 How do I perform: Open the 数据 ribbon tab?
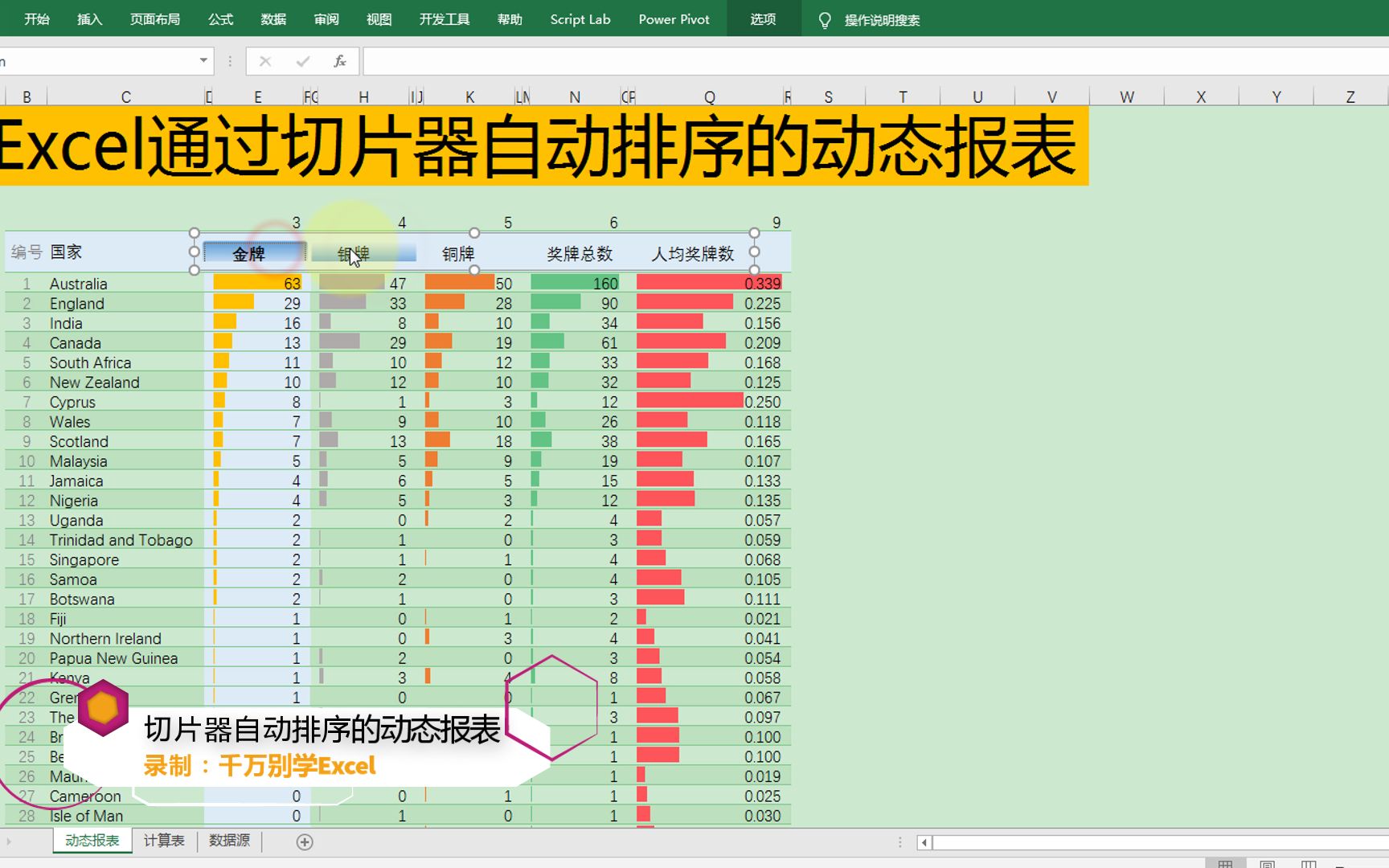tap(273, 19)
